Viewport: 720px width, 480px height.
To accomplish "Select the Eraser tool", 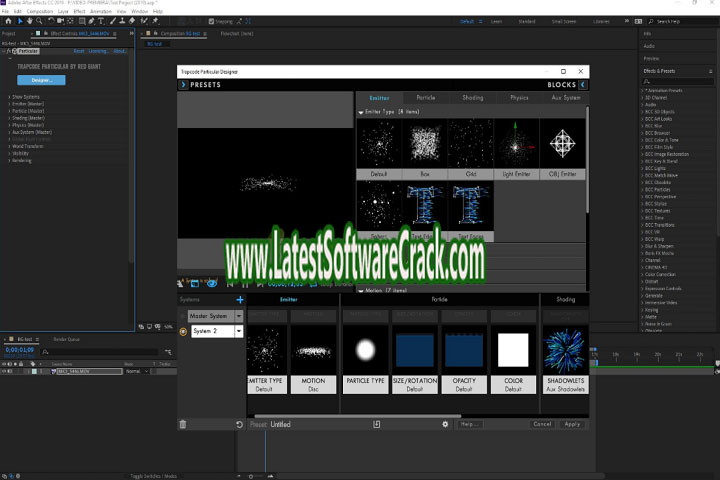I will 132,21.
